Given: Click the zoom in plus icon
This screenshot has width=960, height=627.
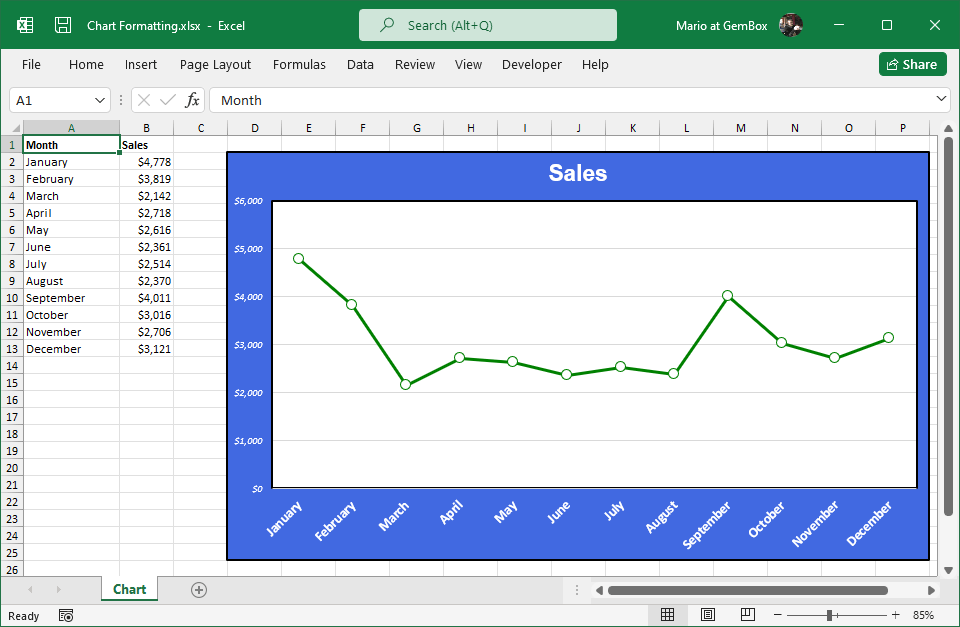Looking at the screenshot, I should click(895, 615).
